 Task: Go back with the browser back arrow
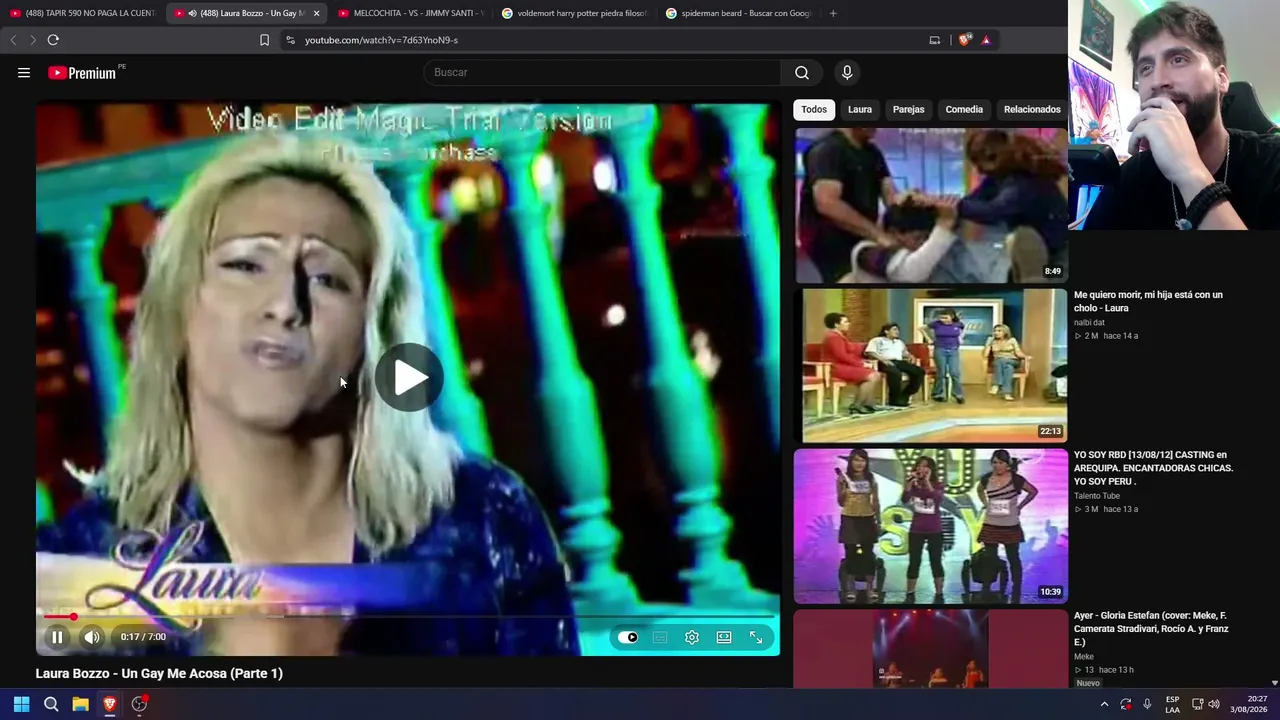point(13,40)
